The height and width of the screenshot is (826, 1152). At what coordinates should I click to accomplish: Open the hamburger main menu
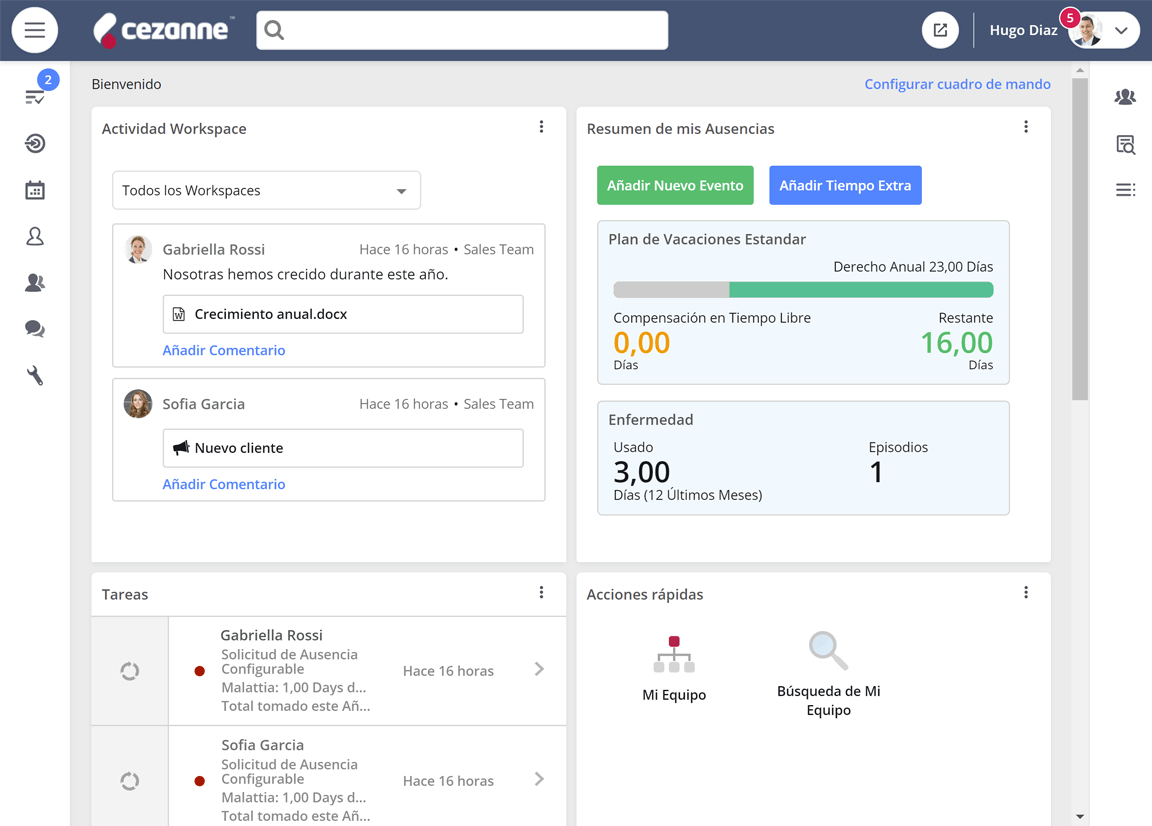pos(35,30)
